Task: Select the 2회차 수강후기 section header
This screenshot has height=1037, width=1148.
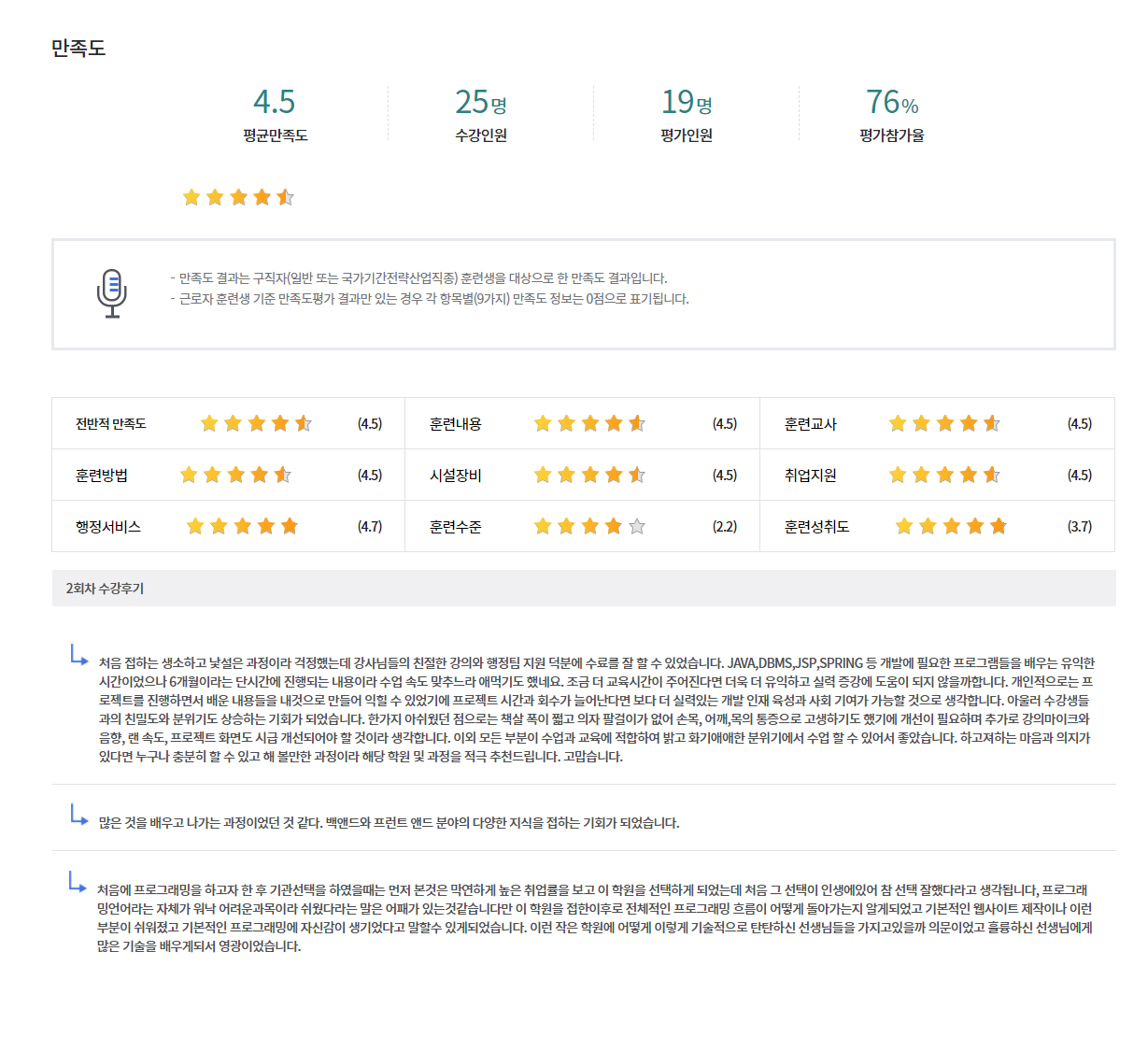Action: (105, 589)
